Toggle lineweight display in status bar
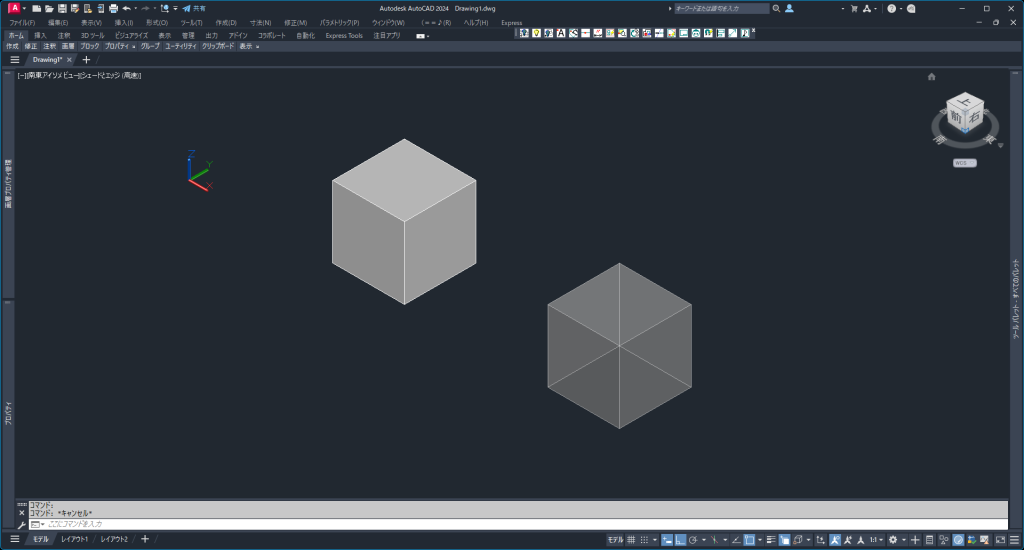Image resolution: width=1024 pixels, height=550 pixels. click(x=770, y=539)
